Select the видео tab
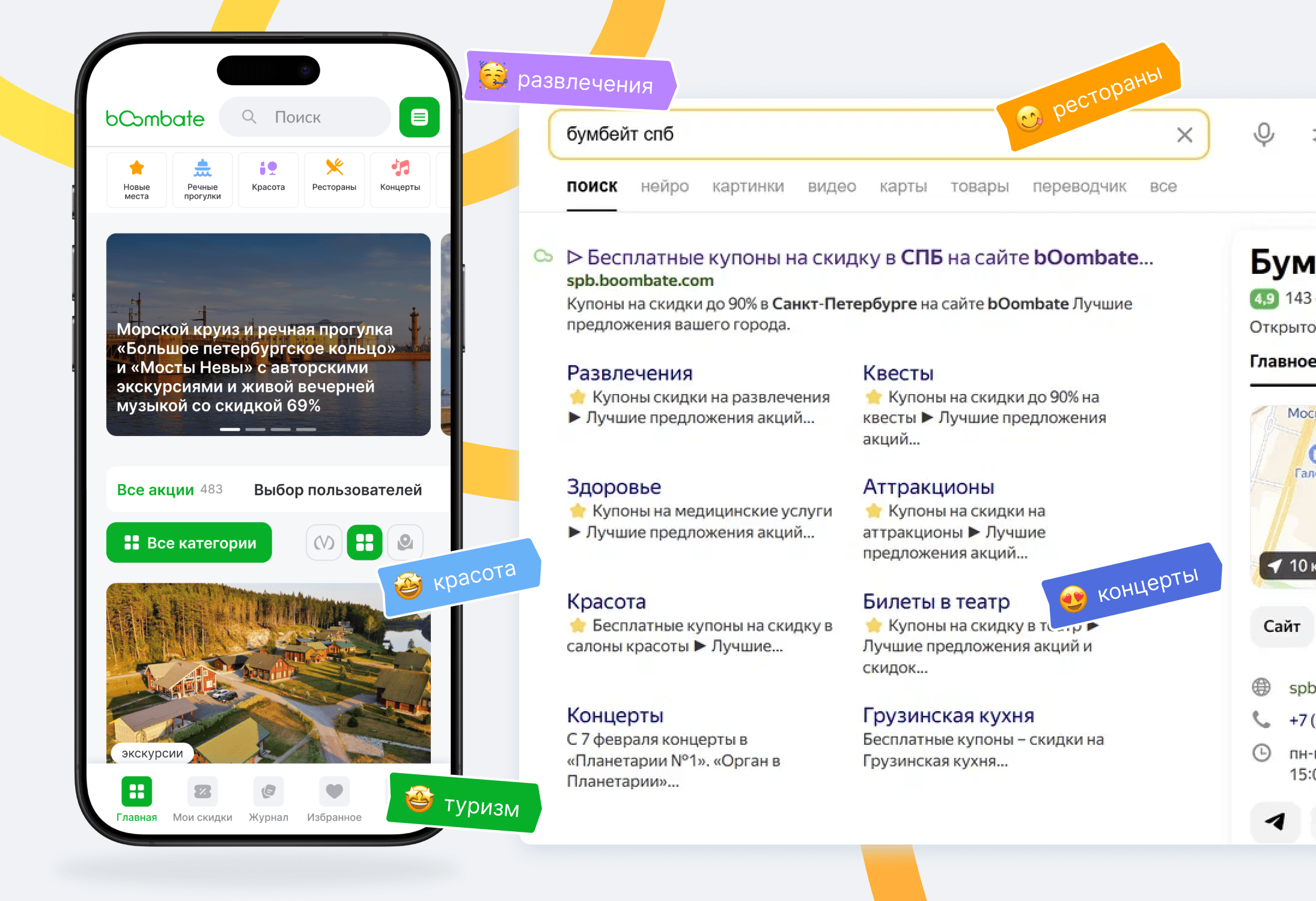Screen dimensions: 1316x901 point(832,187)
